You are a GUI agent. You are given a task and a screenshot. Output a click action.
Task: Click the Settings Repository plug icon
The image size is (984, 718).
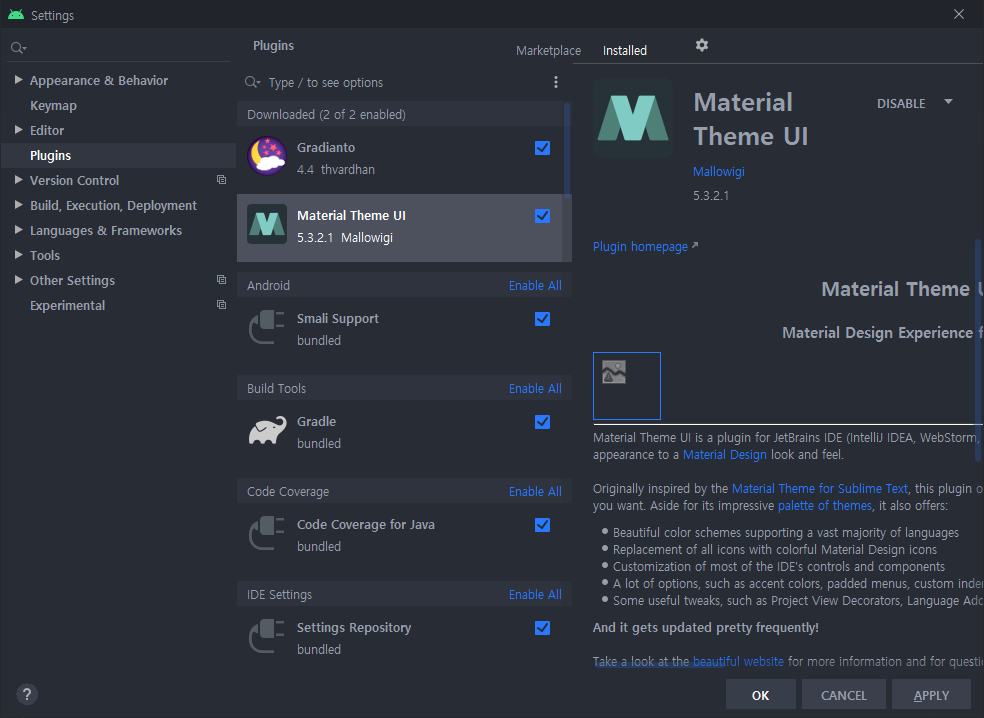coord(267,636)
